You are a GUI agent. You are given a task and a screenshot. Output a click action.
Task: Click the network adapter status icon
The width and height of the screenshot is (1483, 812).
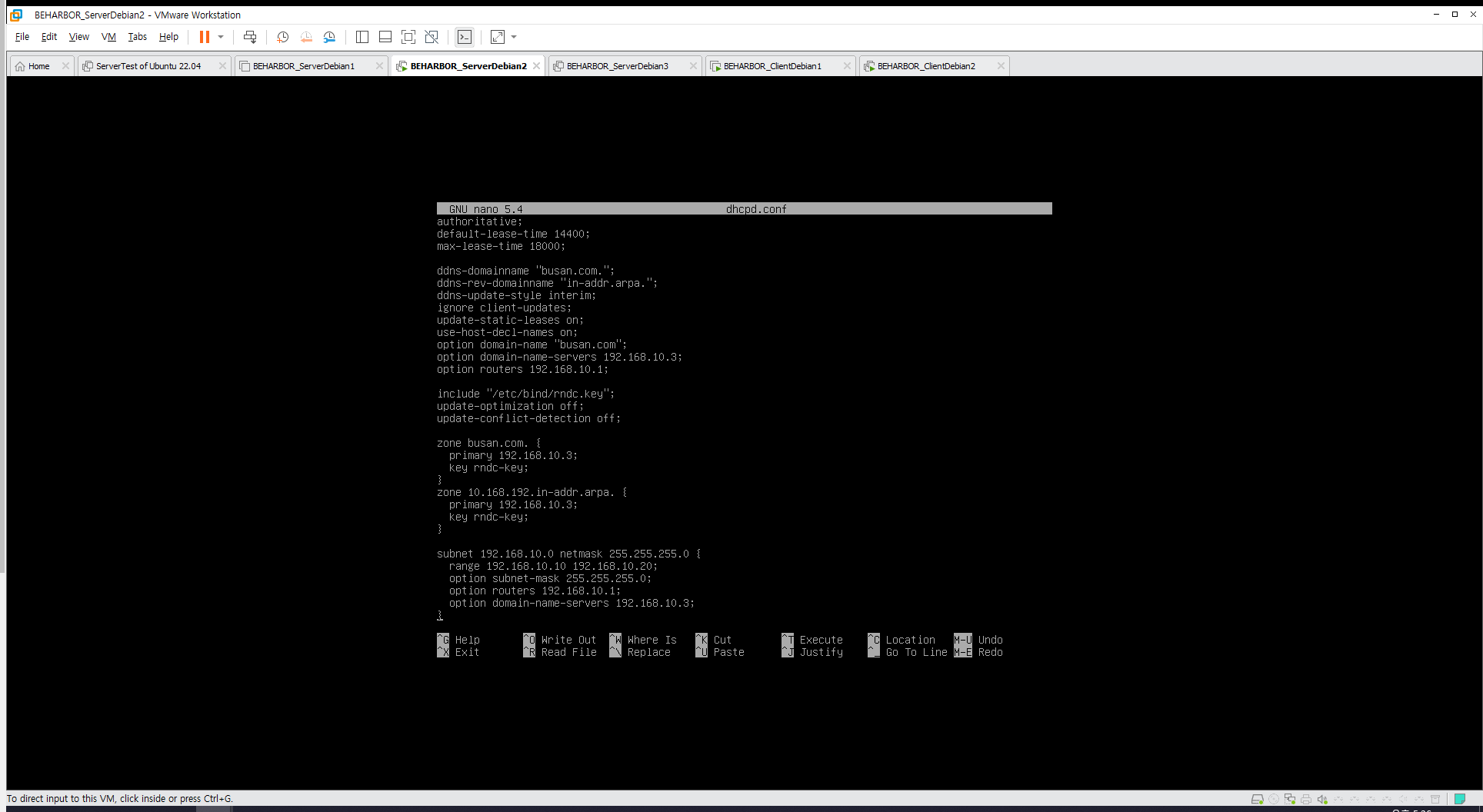click(x=1290, y=799)
